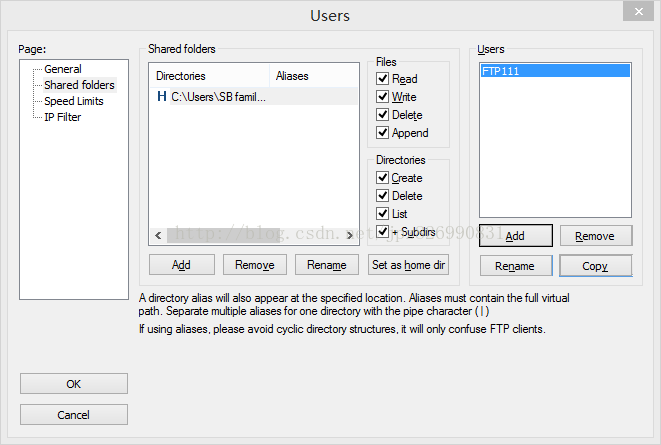Viewport: 661px width, 445px height.
Task: Rename the selected user
Action: [516, 266]
